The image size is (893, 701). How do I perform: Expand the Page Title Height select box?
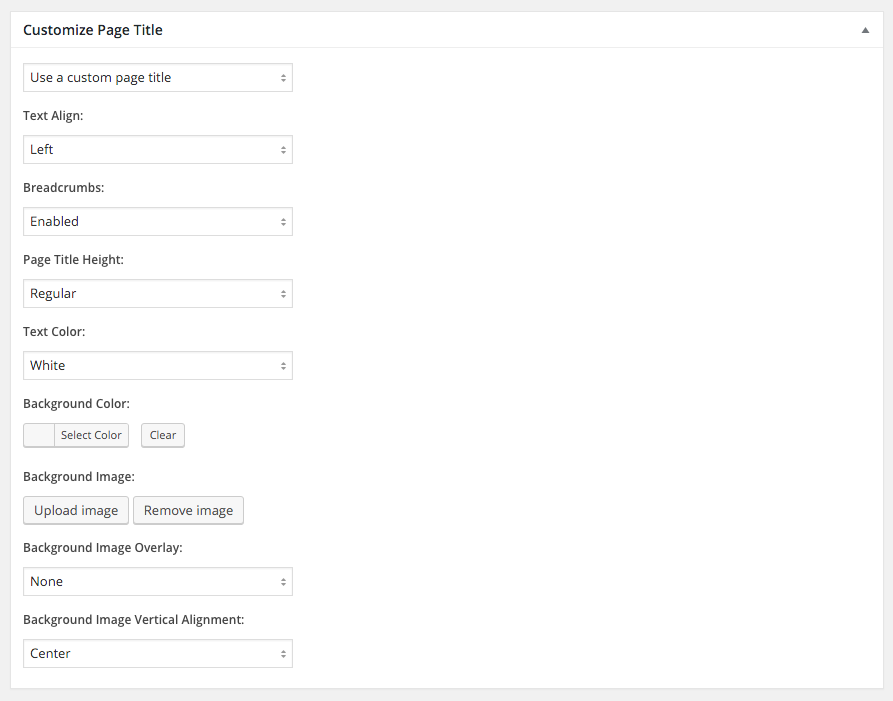(x=158, y=294)
